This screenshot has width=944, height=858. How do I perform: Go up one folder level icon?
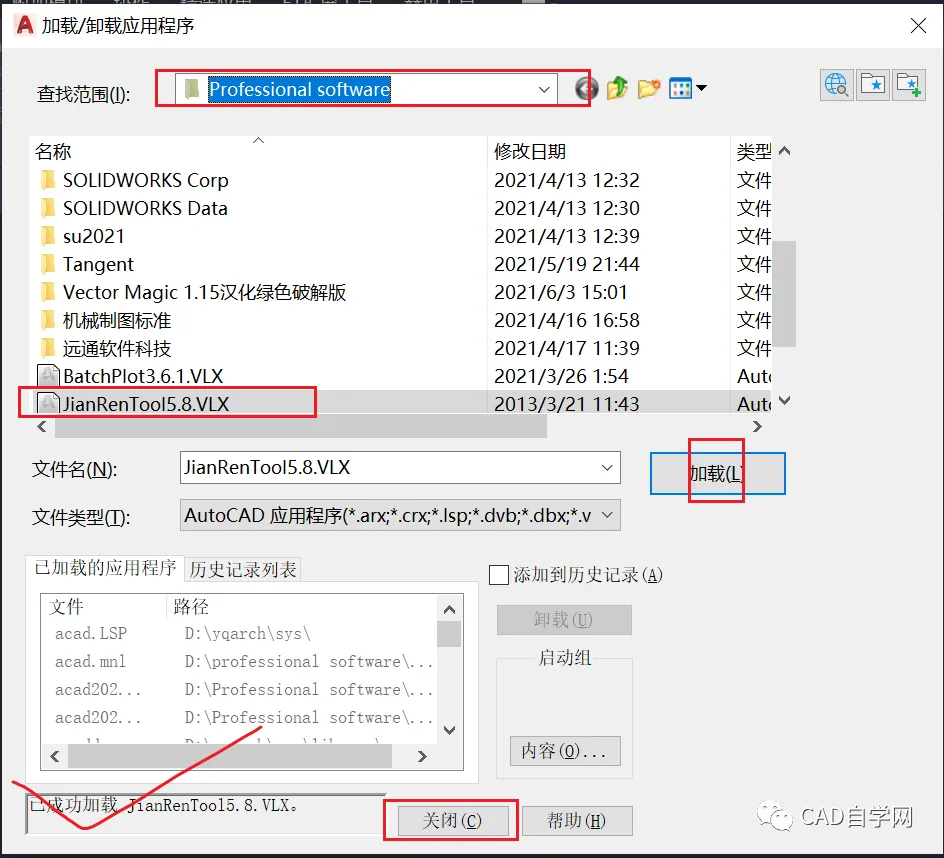[618, 89]
